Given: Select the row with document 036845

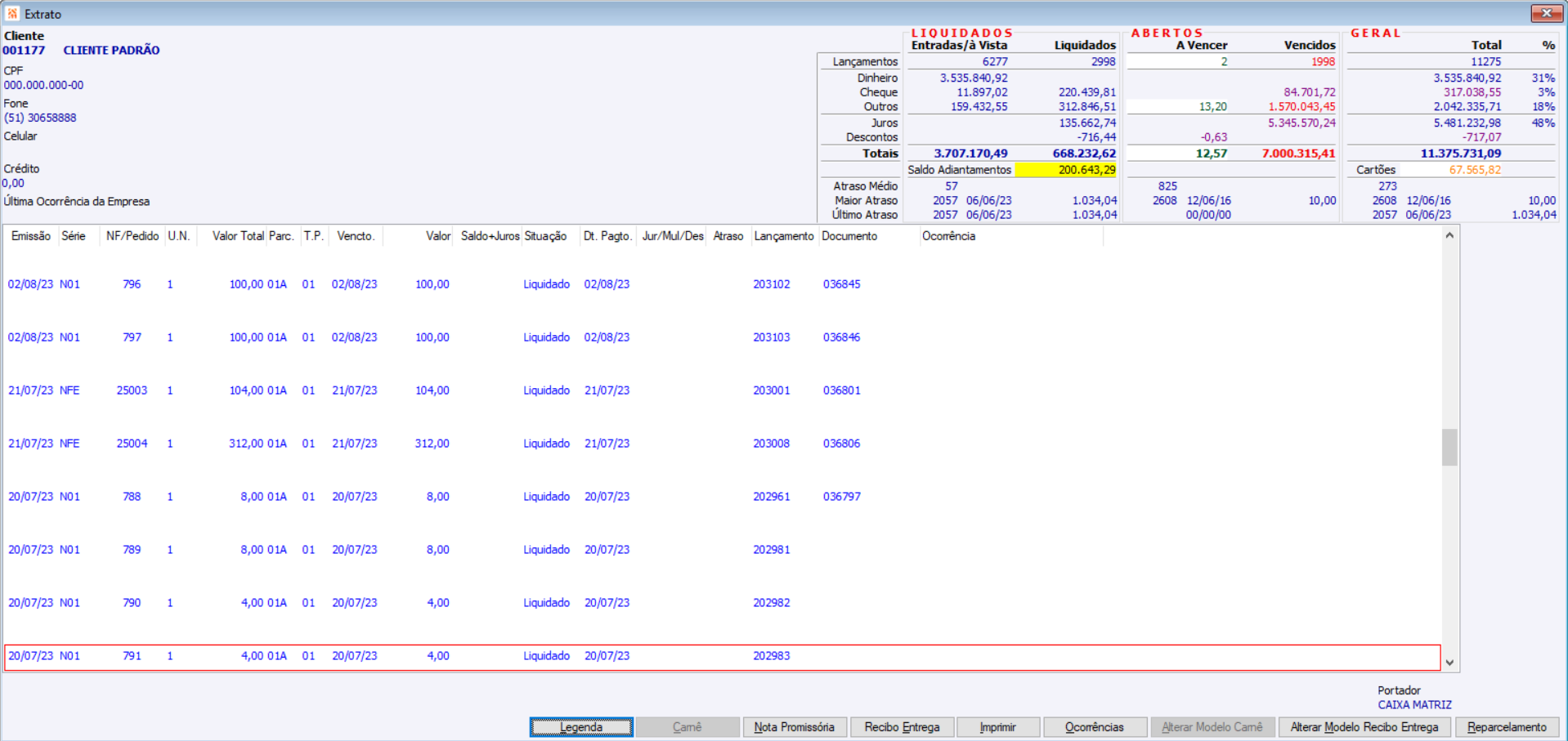Looking at the screenshot, I should (841, 284).
